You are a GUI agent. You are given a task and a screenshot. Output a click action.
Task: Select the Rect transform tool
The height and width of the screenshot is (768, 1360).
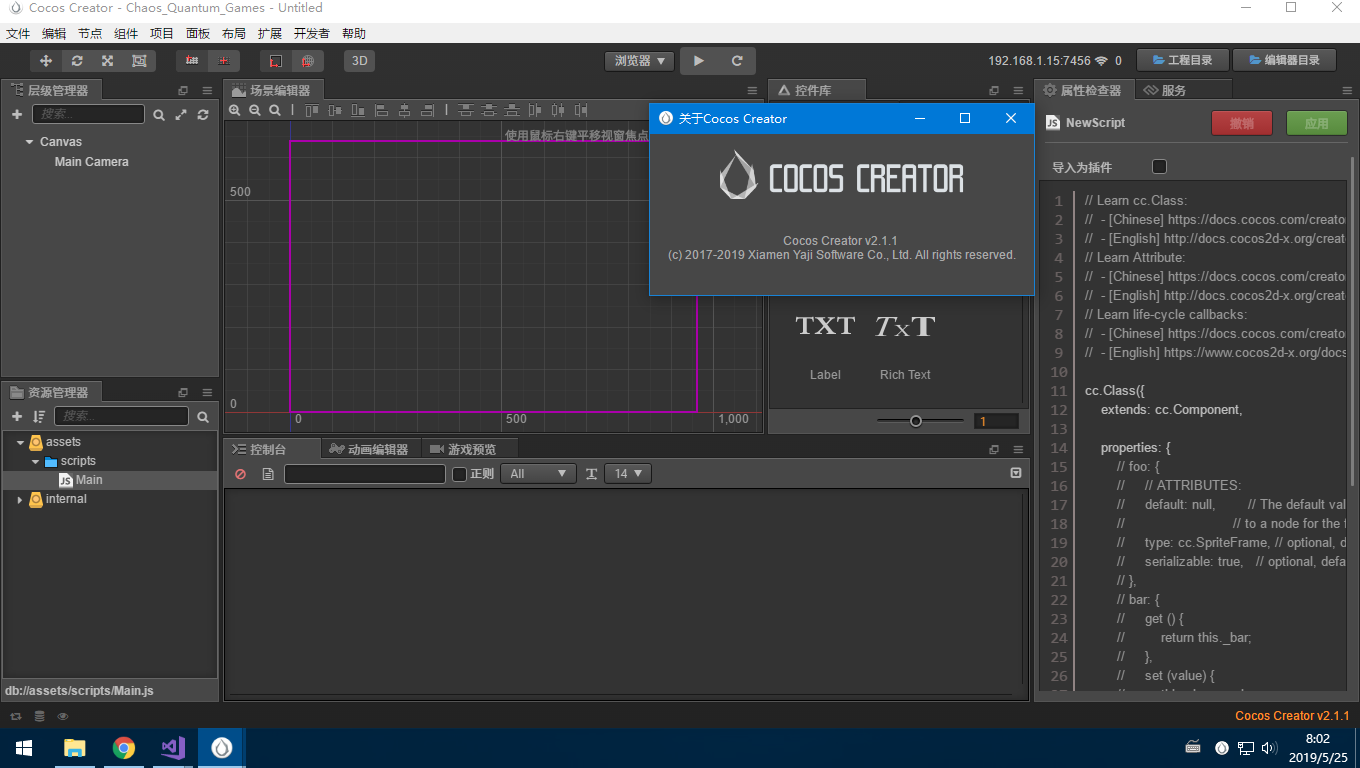[139, 61]
